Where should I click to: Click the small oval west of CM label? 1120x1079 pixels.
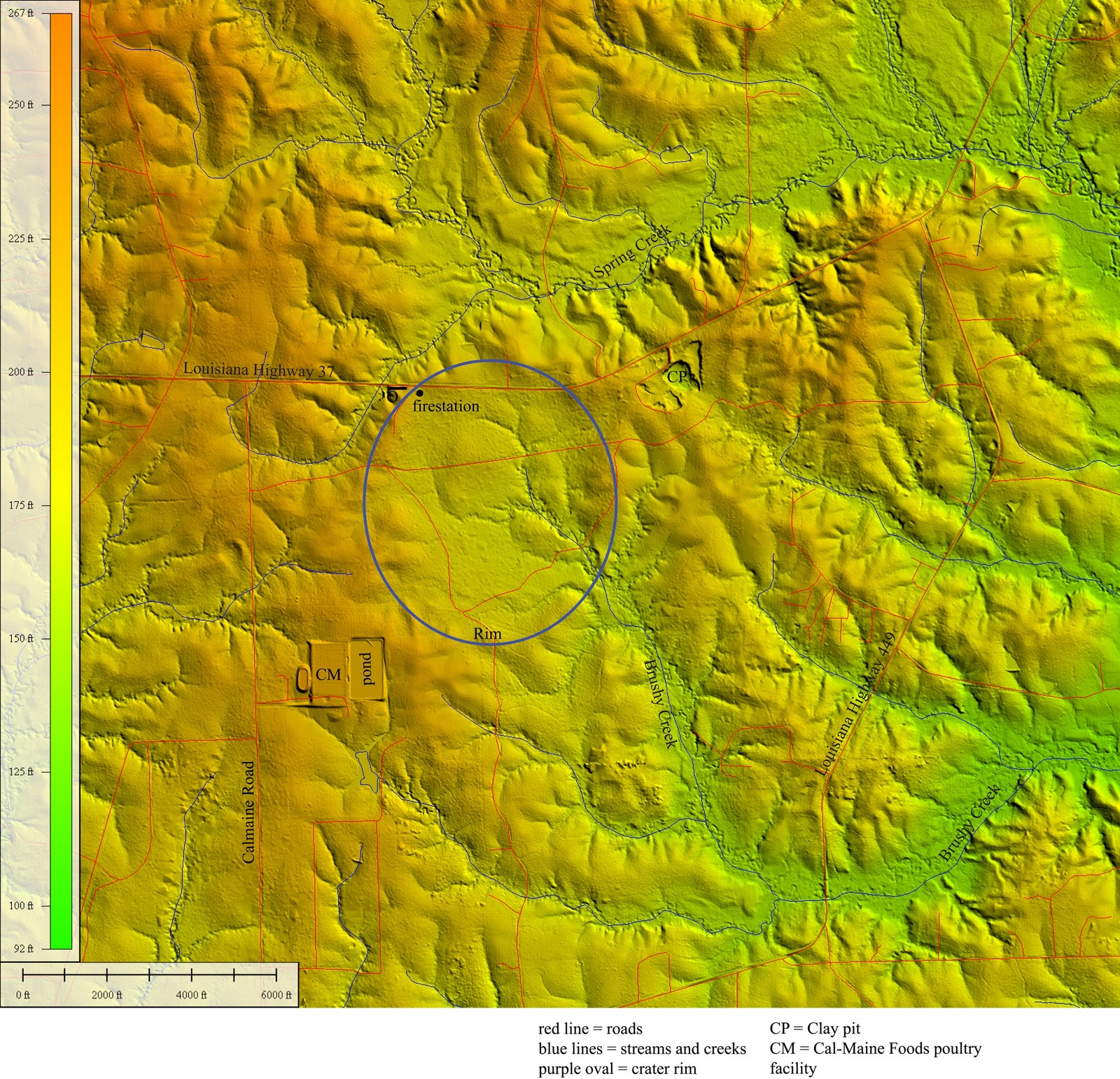point(302,677)
